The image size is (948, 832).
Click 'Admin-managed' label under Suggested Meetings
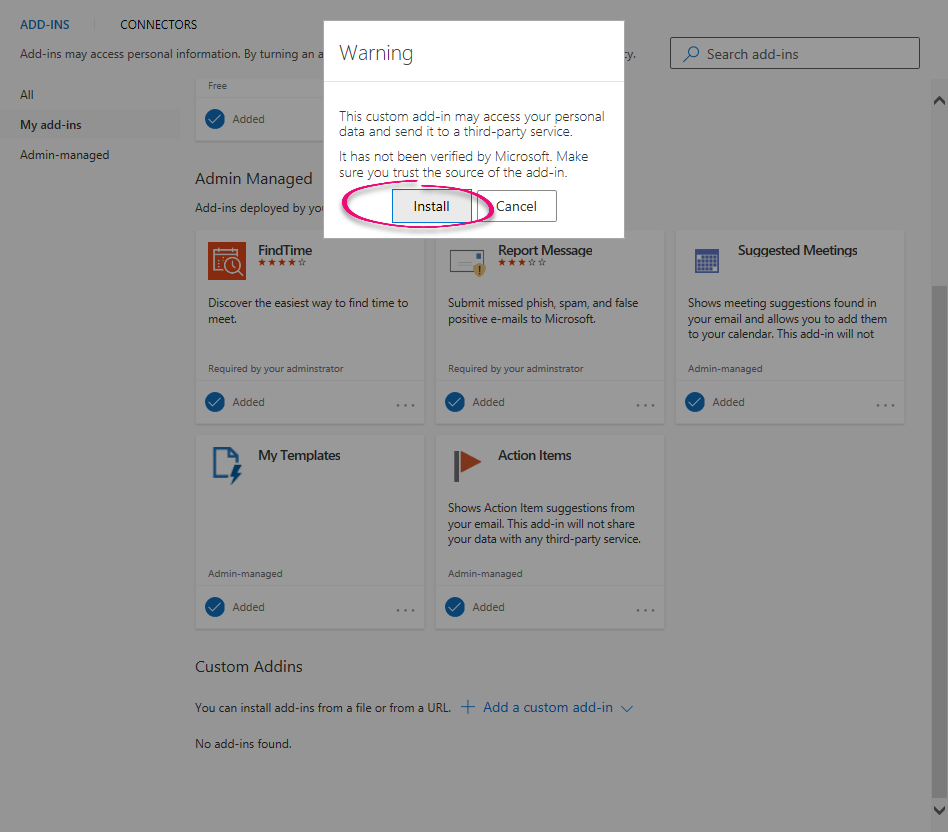(725, 368)
